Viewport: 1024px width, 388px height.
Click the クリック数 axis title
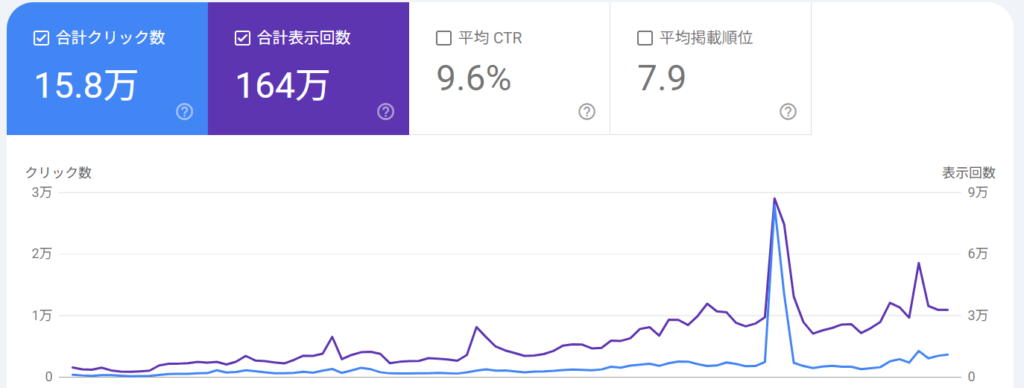tap(59, 173)
